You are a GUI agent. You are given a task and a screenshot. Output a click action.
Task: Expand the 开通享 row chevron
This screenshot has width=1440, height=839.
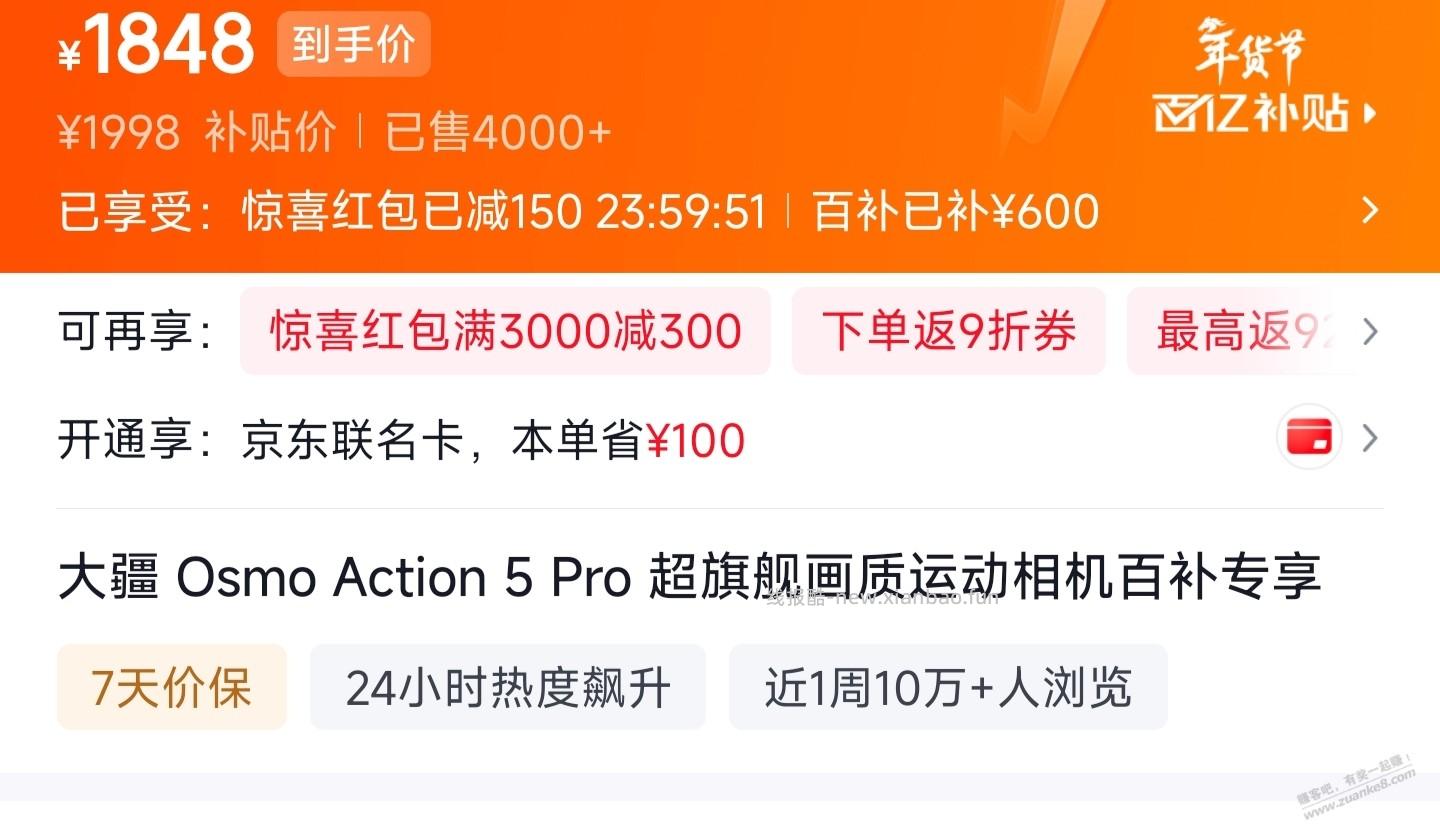coord(1373,438)
